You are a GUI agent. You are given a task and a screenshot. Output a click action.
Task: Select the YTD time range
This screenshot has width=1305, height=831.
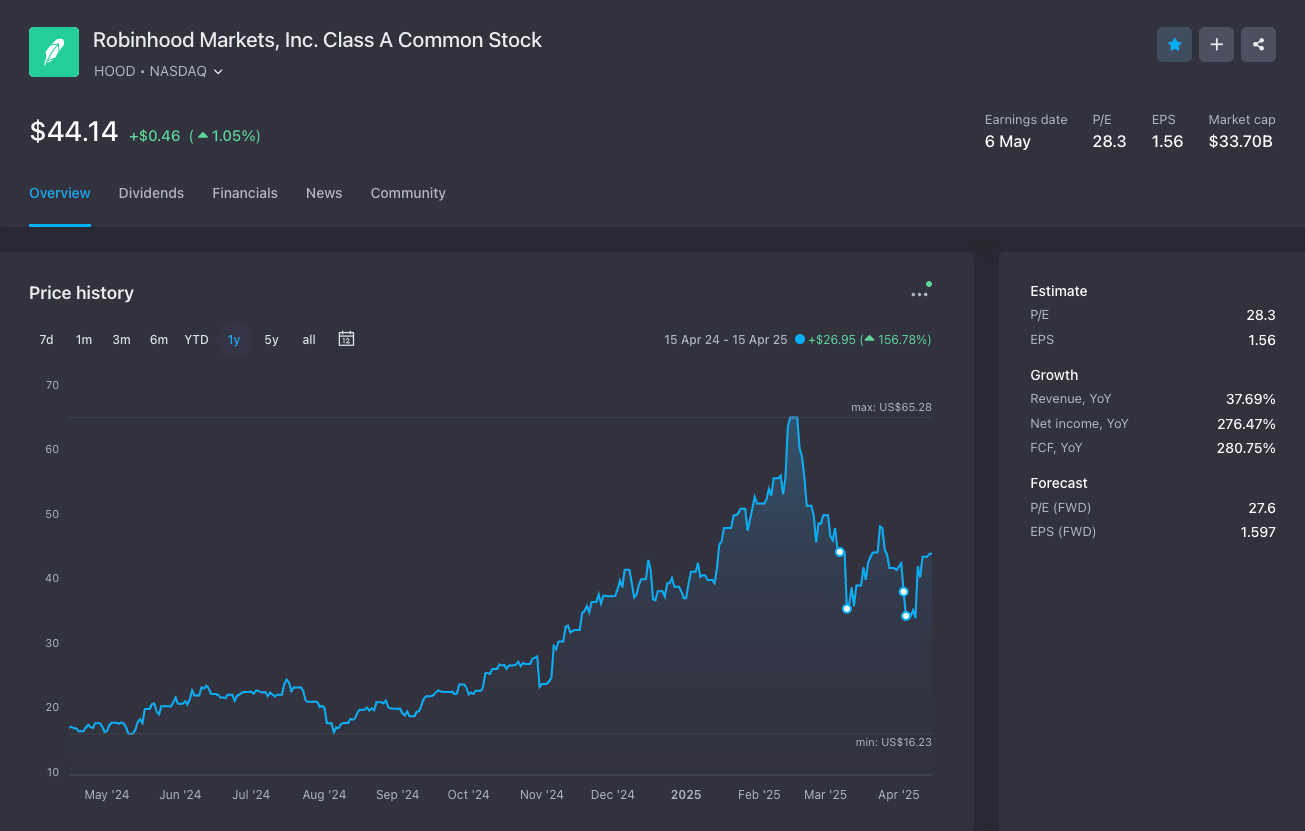pos(196,340)
